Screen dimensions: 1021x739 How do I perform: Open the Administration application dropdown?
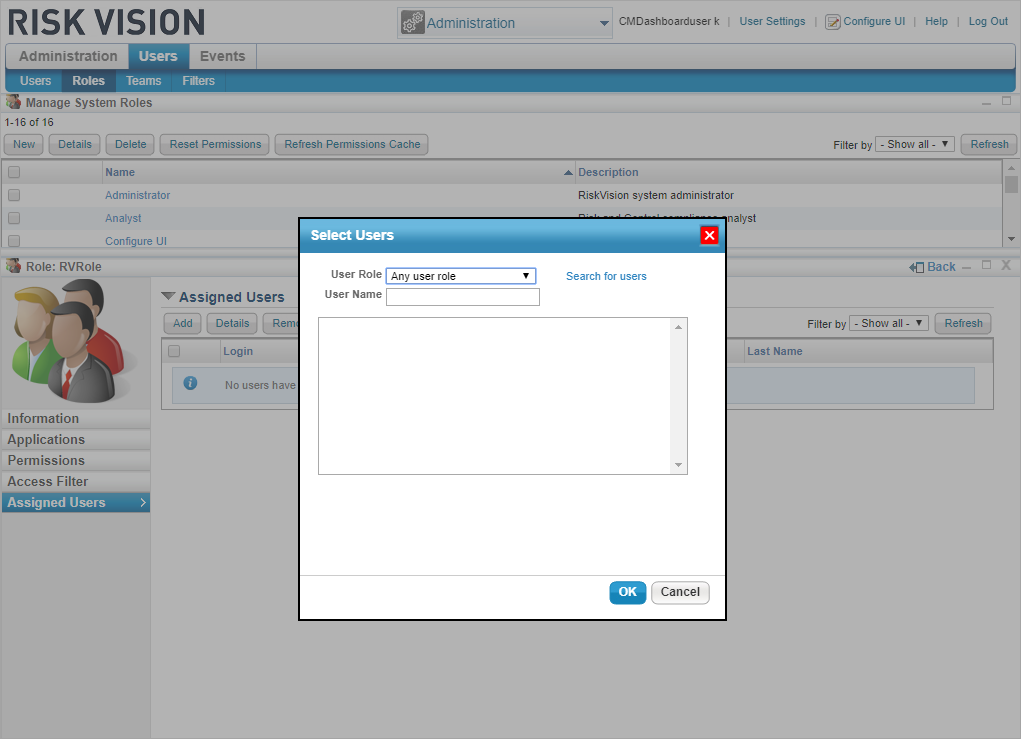click(x=505, y=23)
